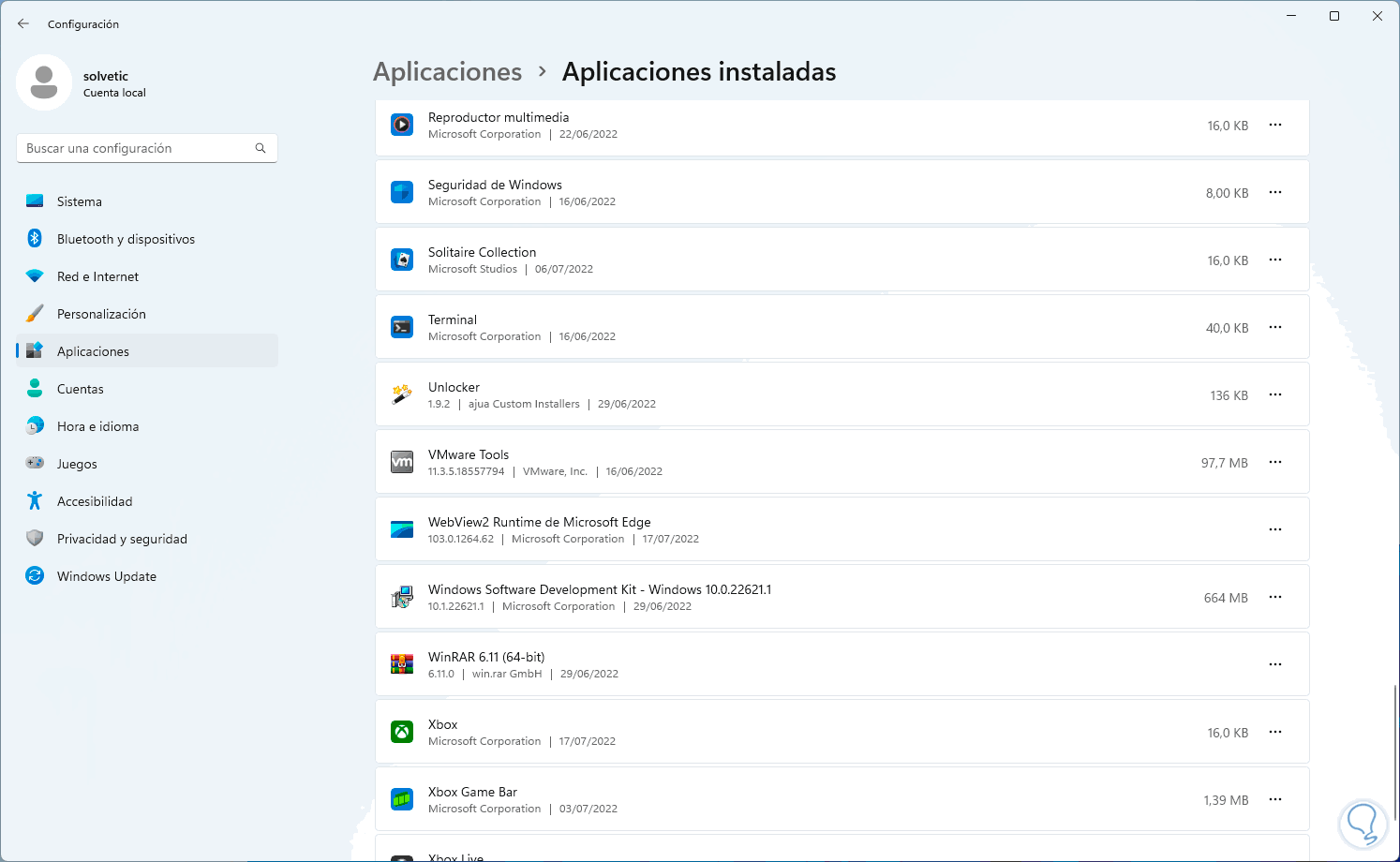This screenshot has height=862, width=1400.
Task: Open more options for WinRAR
Action: pyautogui.click(x=1274, y=664)
